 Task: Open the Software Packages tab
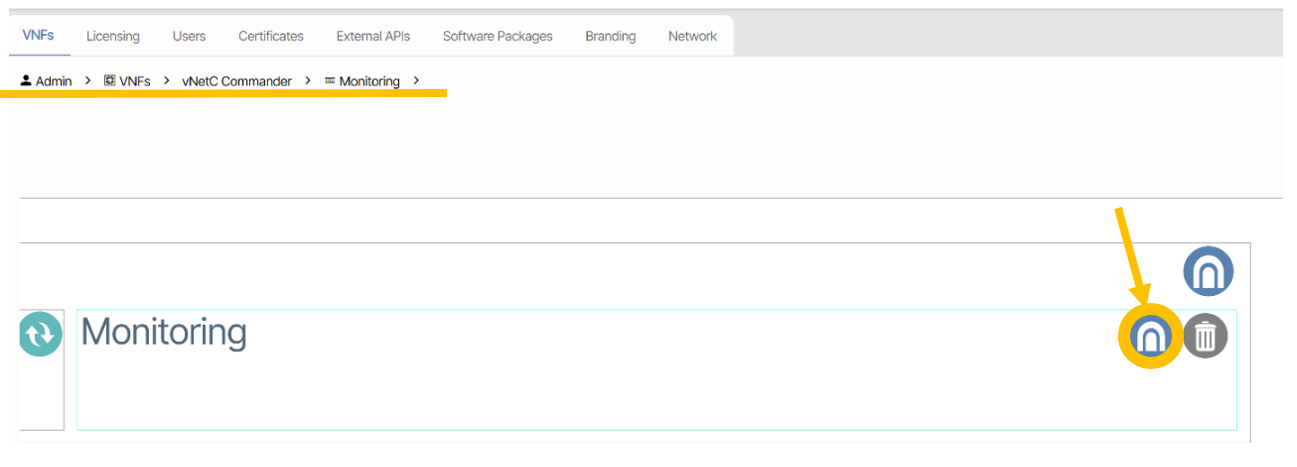(x=497, y=36)
